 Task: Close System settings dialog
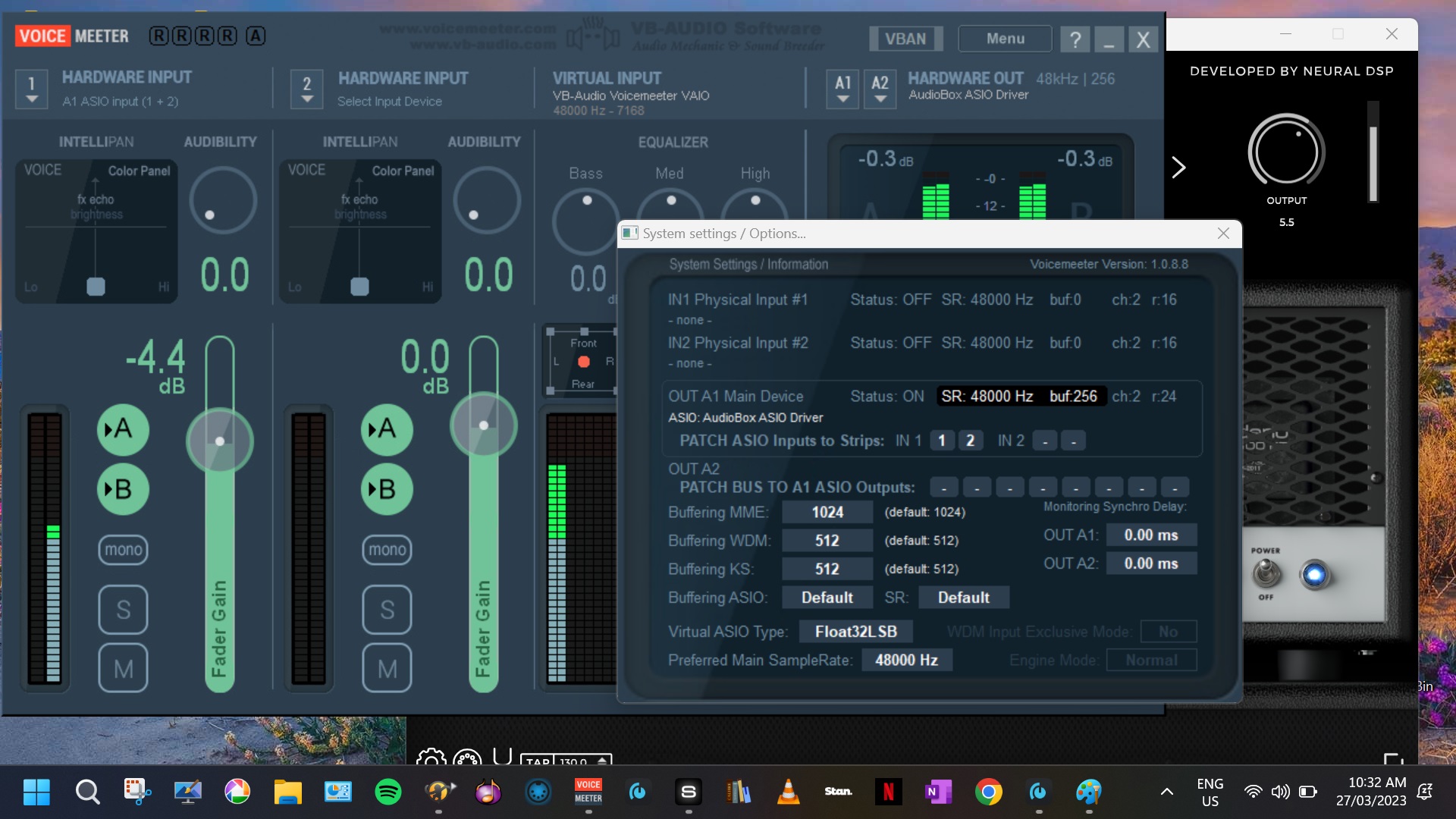tap(1223, 234)
